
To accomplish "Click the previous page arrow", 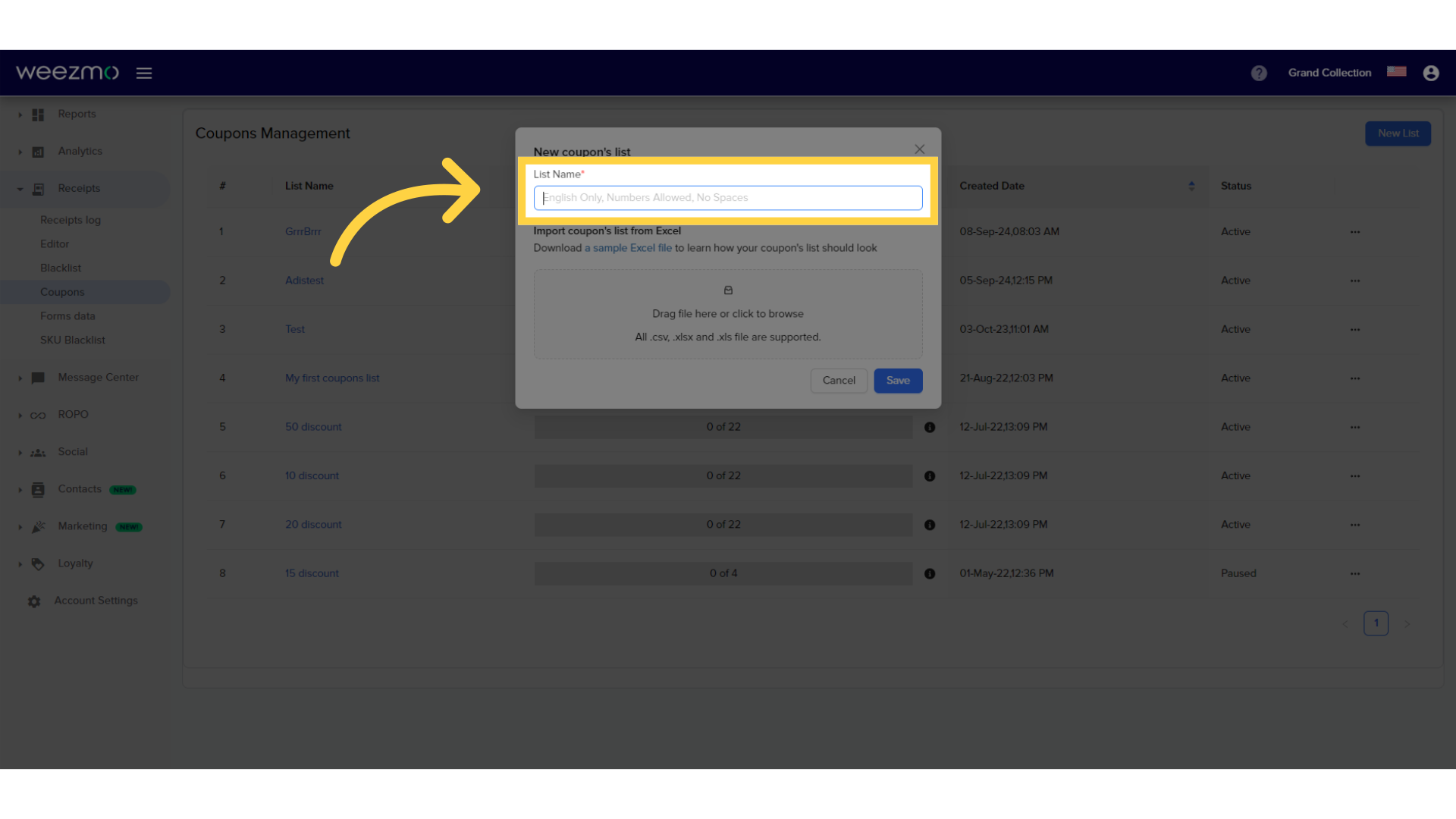I will tap(1345, 624).
